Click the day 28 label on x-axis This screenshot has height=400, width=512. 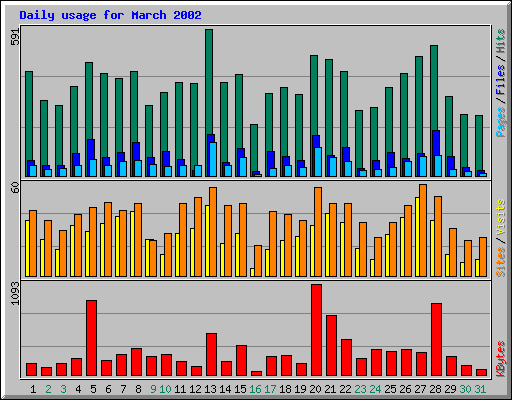pos(435,389)
